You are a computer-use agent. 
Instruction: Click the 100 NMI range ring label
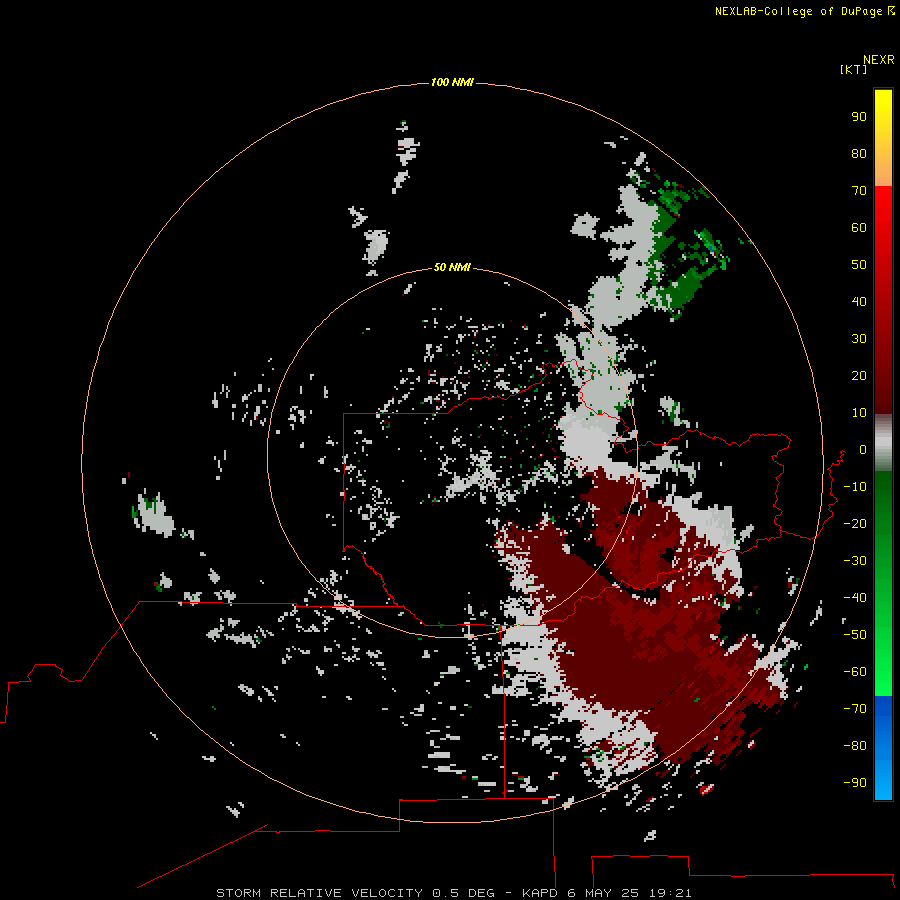click(x=452, y=83)
